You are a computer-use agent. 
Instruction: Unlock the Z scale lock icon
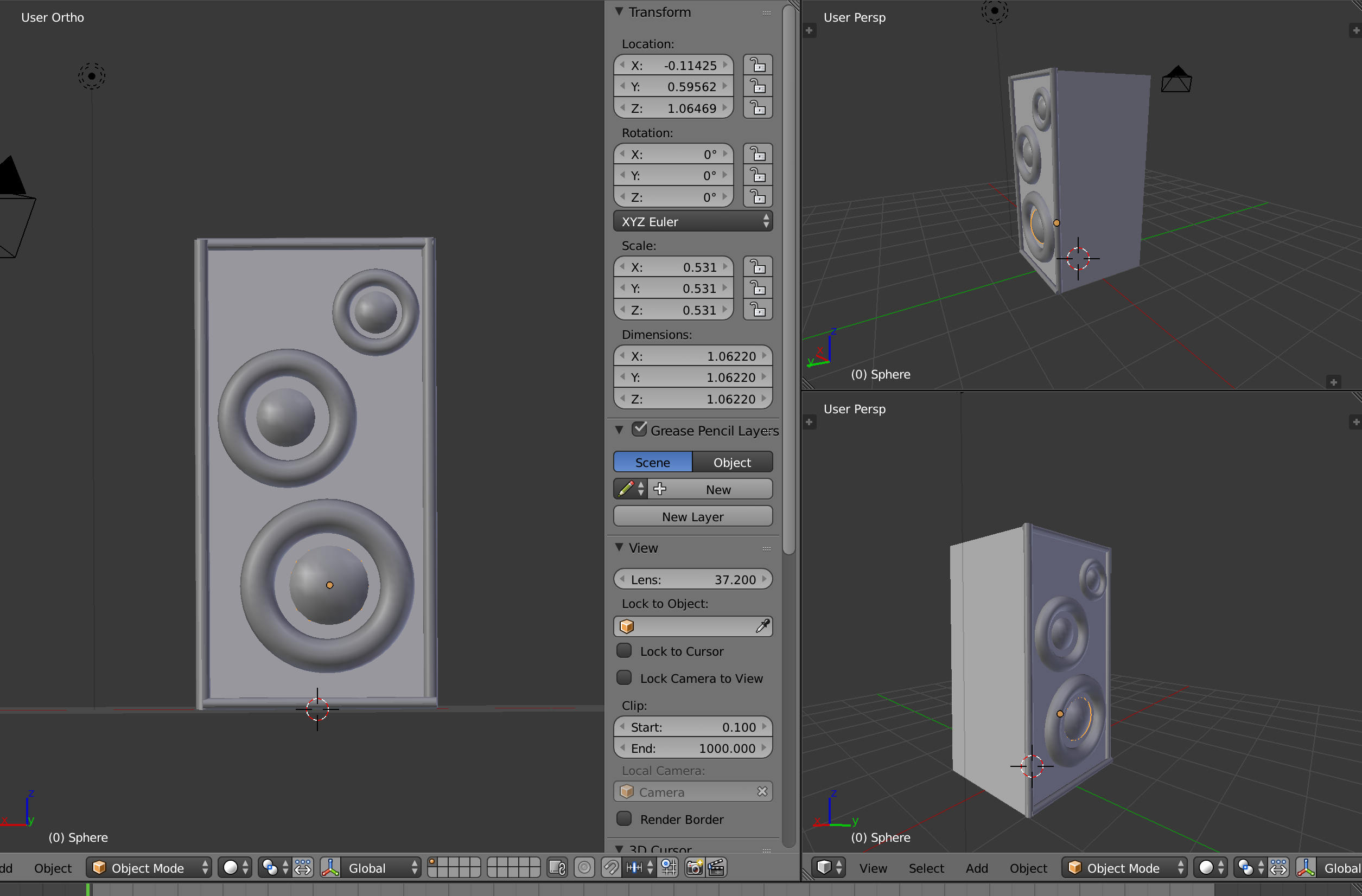click(x=758, y=310)
